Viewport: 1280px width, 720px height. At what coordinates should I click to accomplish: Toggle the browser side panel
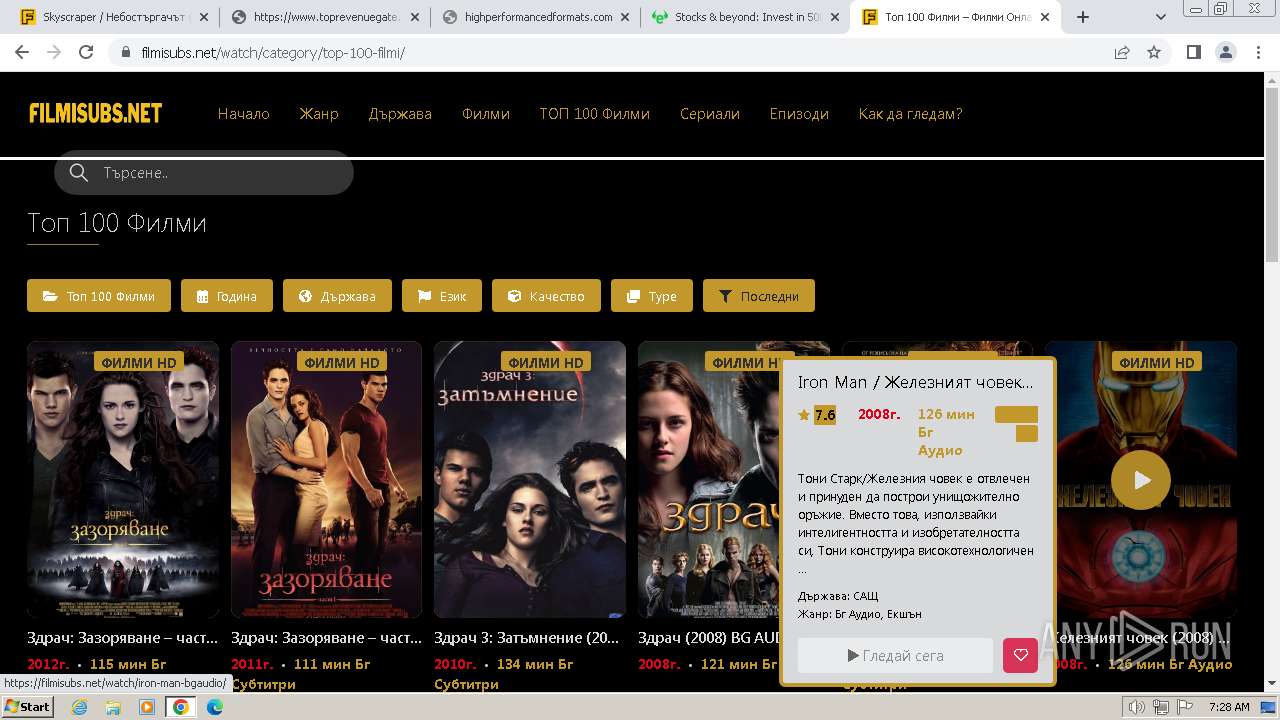(1194, 53)
